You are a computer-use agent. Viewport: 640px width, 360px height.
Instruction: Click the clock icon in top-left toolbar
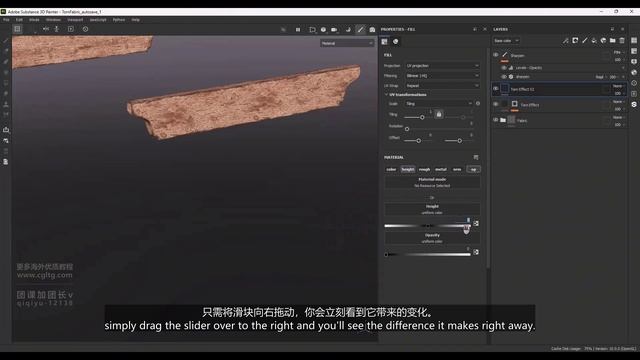pyautogui.click(x=85, y=29)
